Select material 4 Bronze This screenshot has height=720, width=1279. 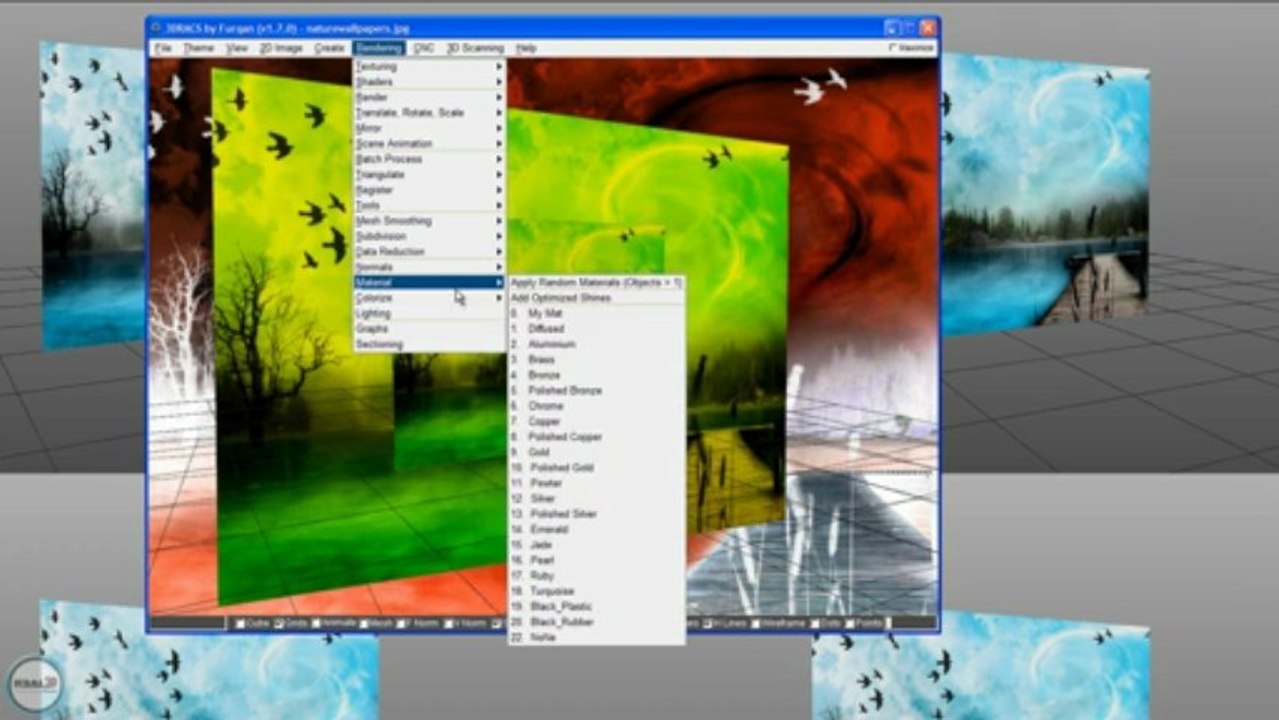(x=596, y=375)
